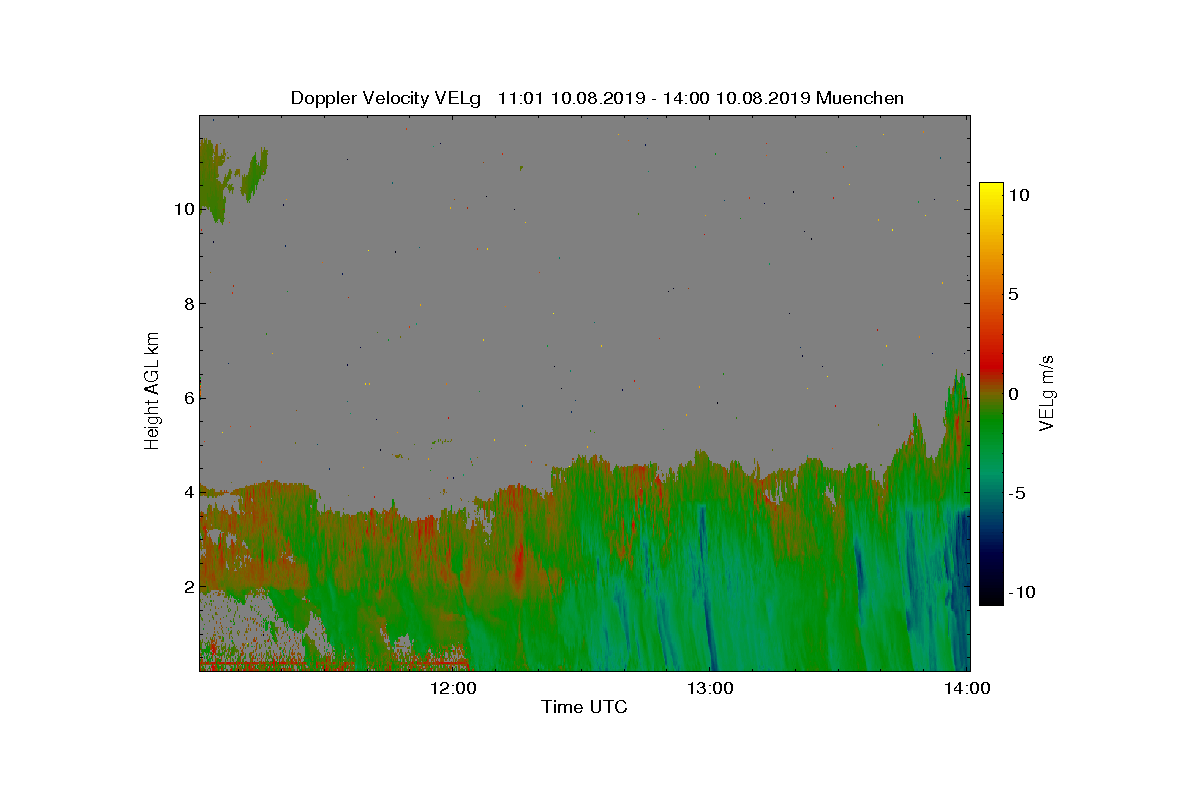Click the colorbar tick label -10
The height and width of the screenshot is (800, 1200).
point(1021,592)
